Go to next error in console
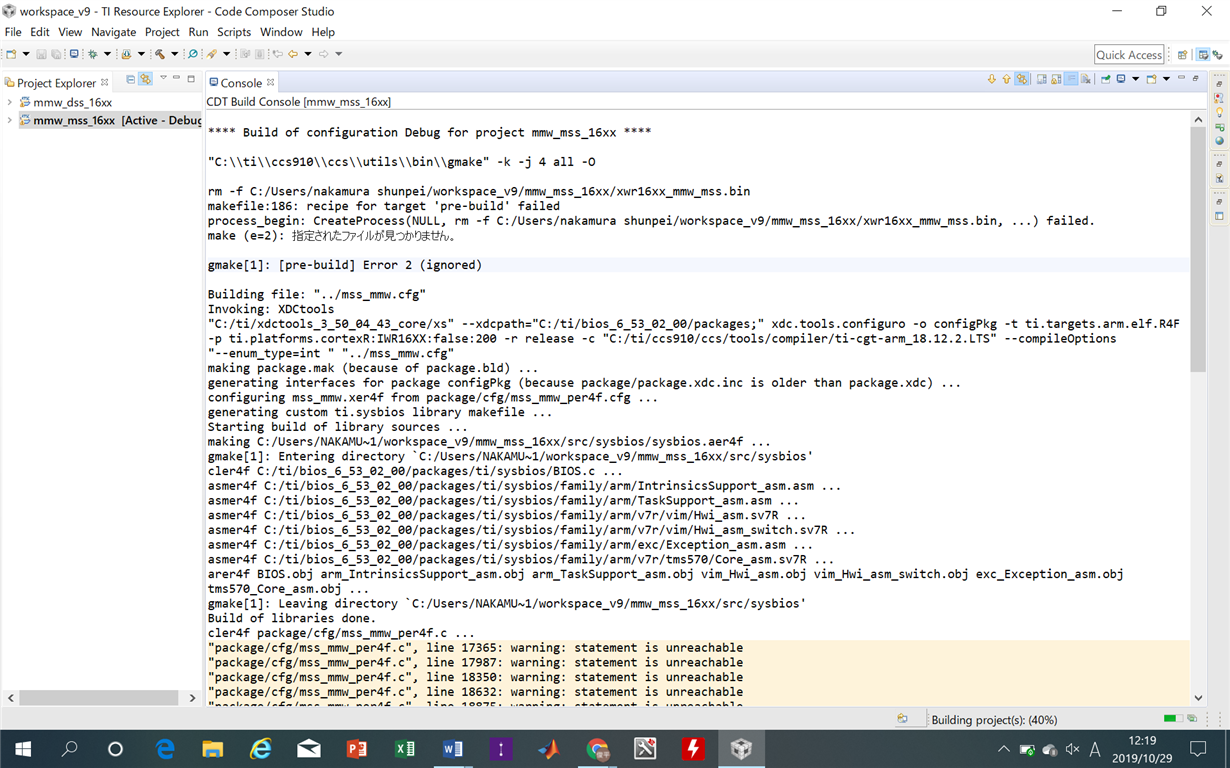Viewport: 1230px width, 768px height. (x=992, y=79)
